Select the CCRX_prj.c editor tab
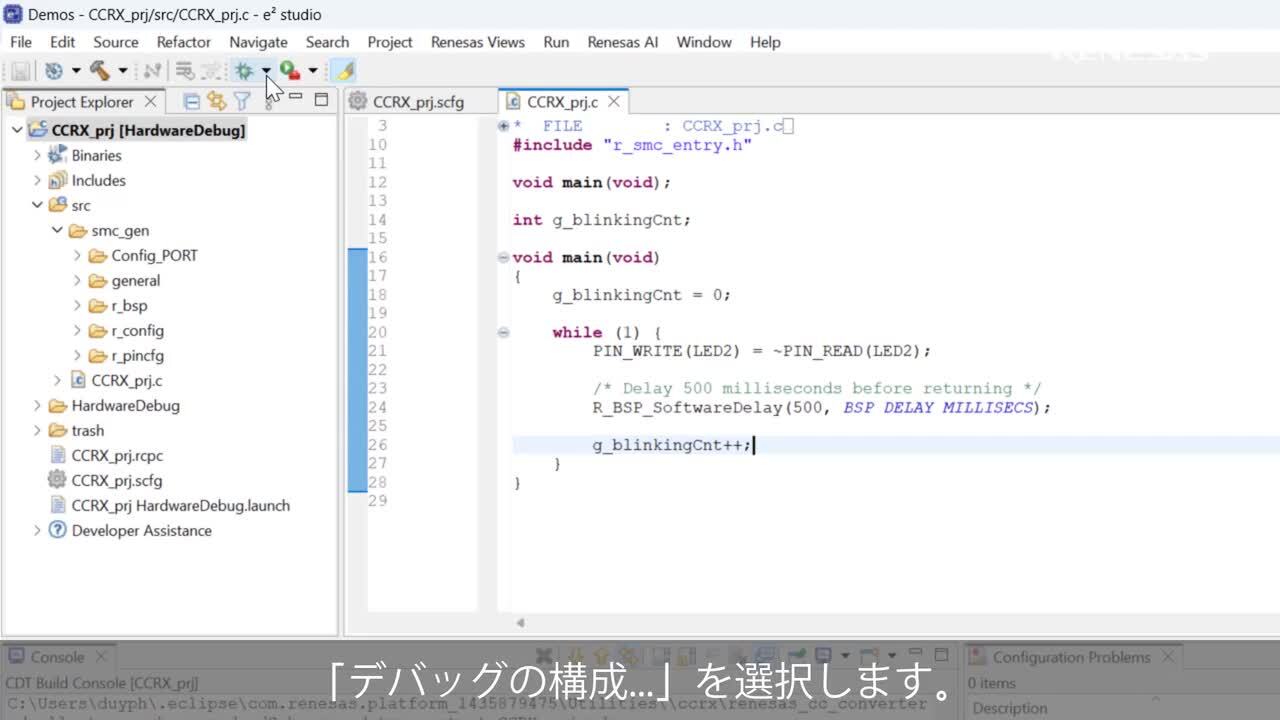 (562, 102)
